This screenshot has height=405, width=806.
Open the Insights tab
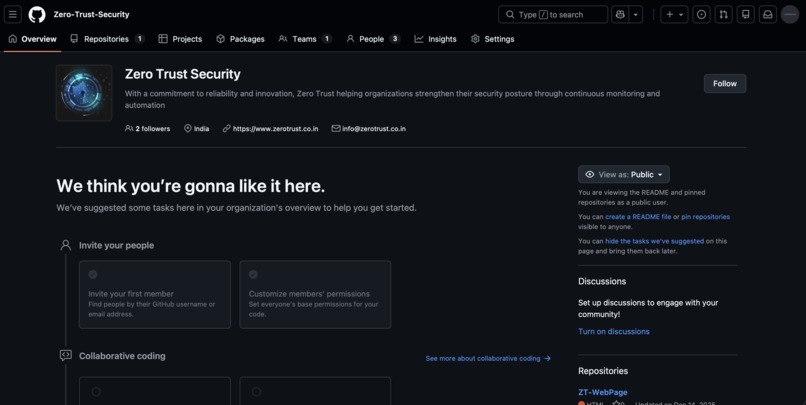pos(435,39)
